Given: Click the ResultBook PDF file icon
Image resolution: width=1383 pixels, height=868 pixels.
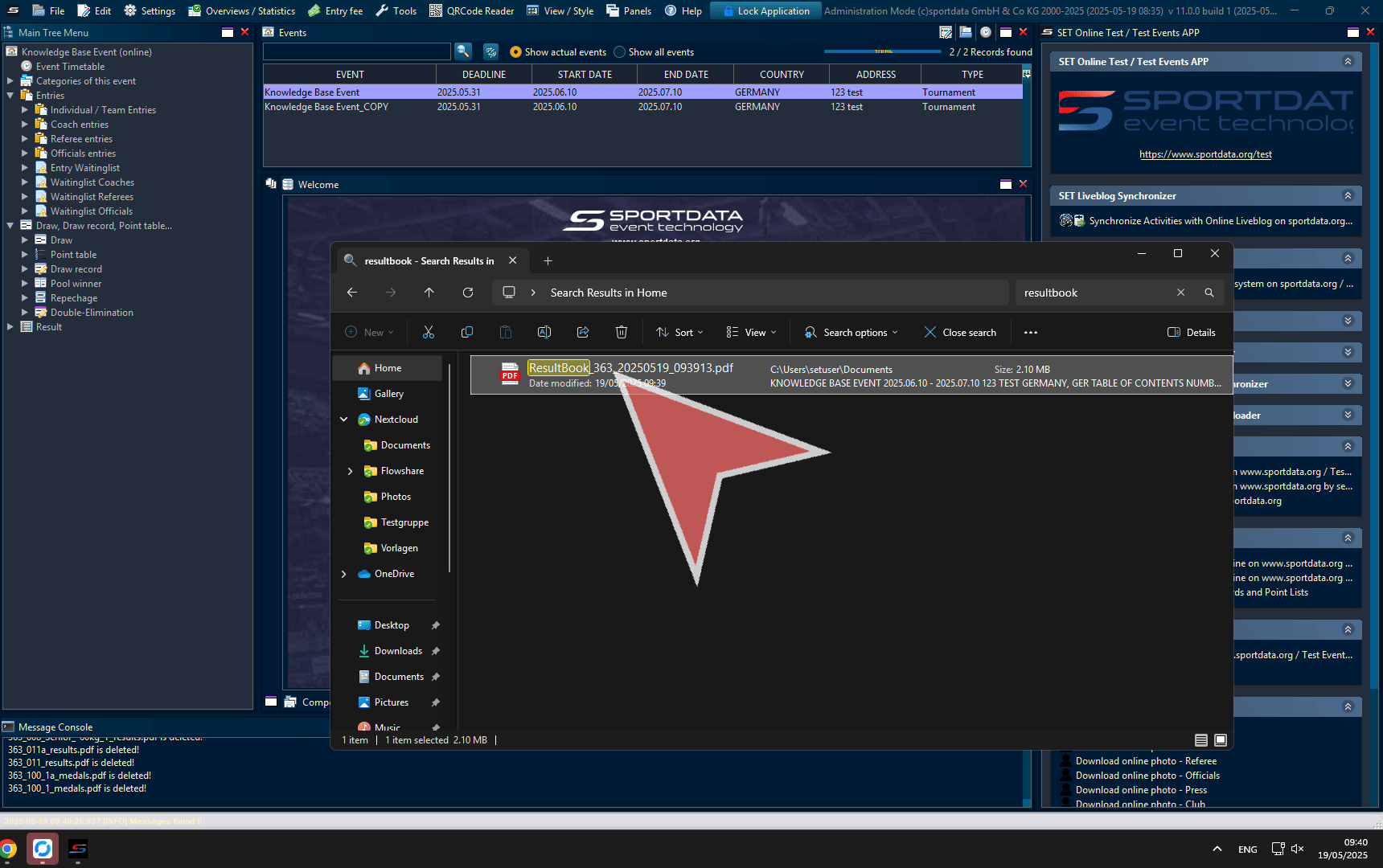Looking at the screenshot, I should point(510,375).
